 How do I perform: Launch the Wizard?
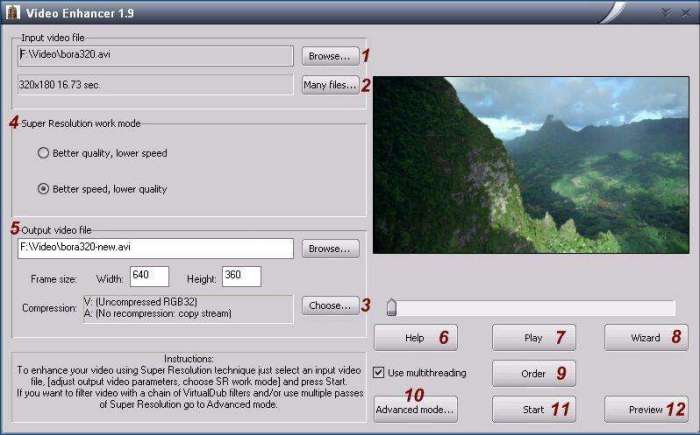[646, 338]
